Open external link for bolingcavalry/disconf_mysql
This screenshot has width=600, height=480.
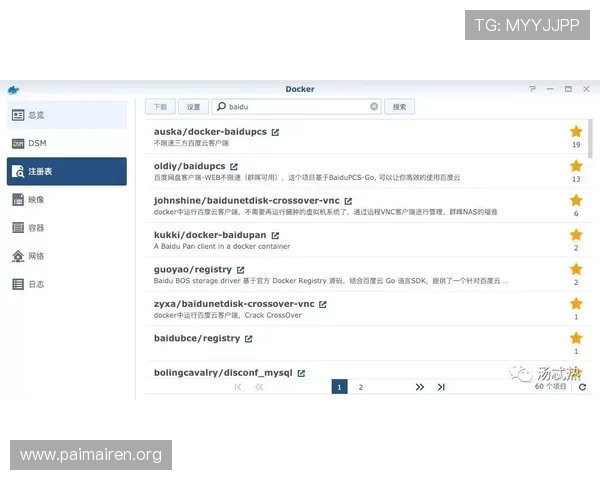pos(301,374)
